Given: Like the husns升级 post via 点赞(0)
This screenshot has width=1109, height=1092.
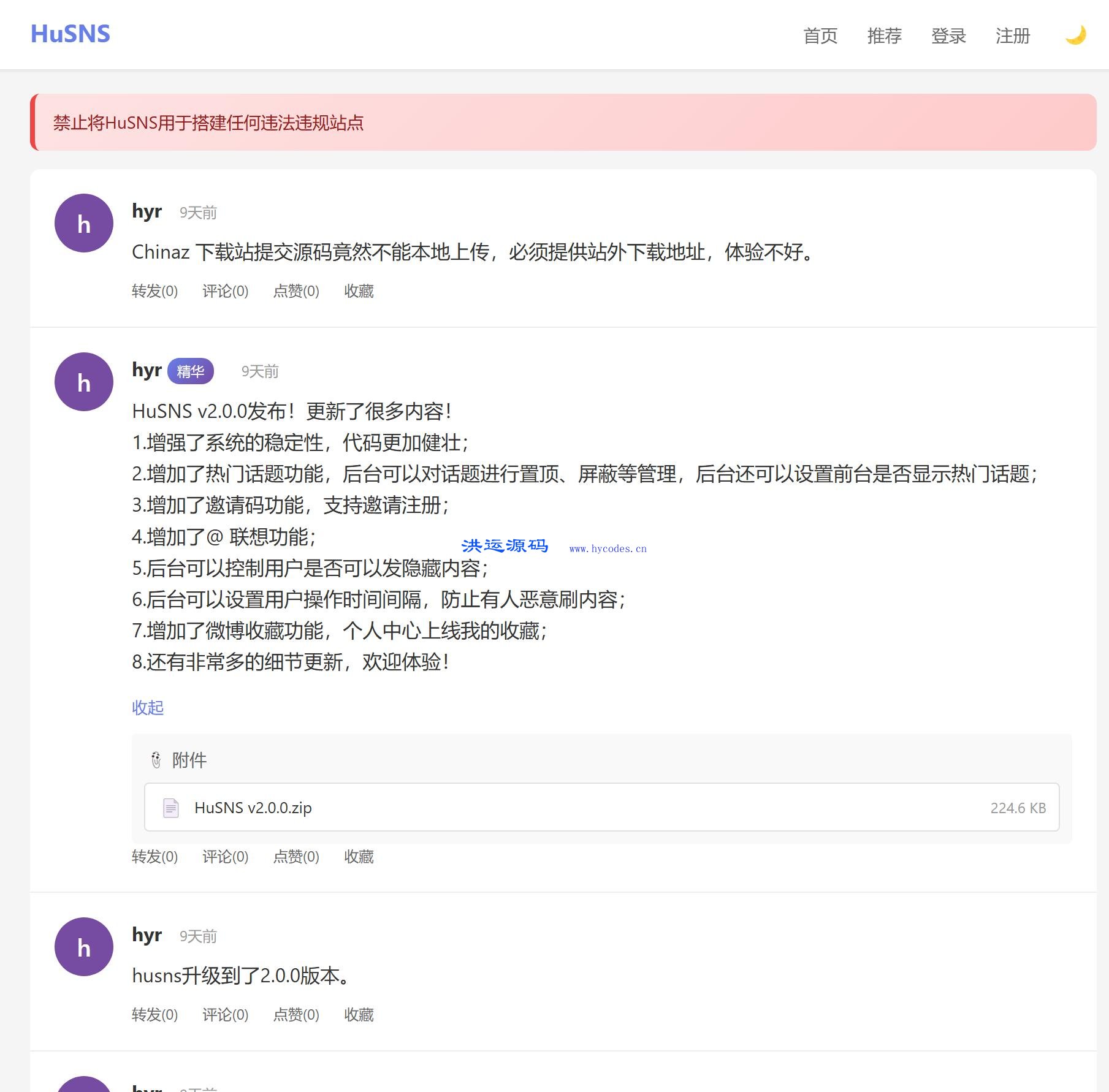Looking at the screenshot, I should pyautogui.click(x=296, y=1014).
